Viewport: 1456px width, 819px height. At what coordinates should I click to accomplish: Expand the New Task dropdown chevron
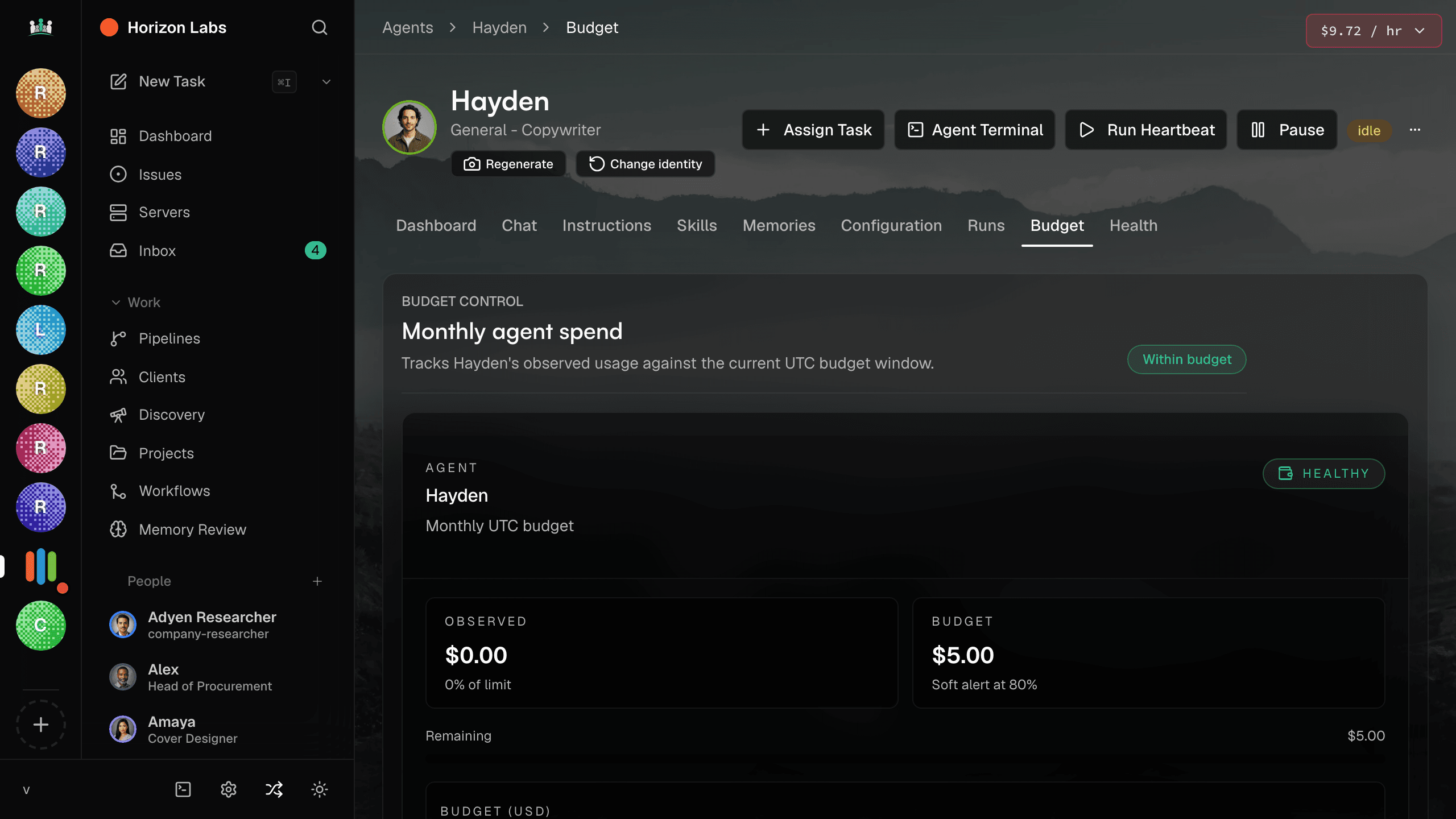coord(326,82)
